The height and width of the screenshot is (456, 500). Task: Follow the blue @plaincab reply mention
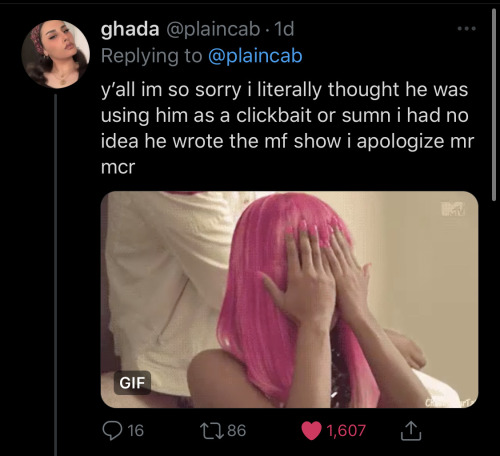point(255,56)
